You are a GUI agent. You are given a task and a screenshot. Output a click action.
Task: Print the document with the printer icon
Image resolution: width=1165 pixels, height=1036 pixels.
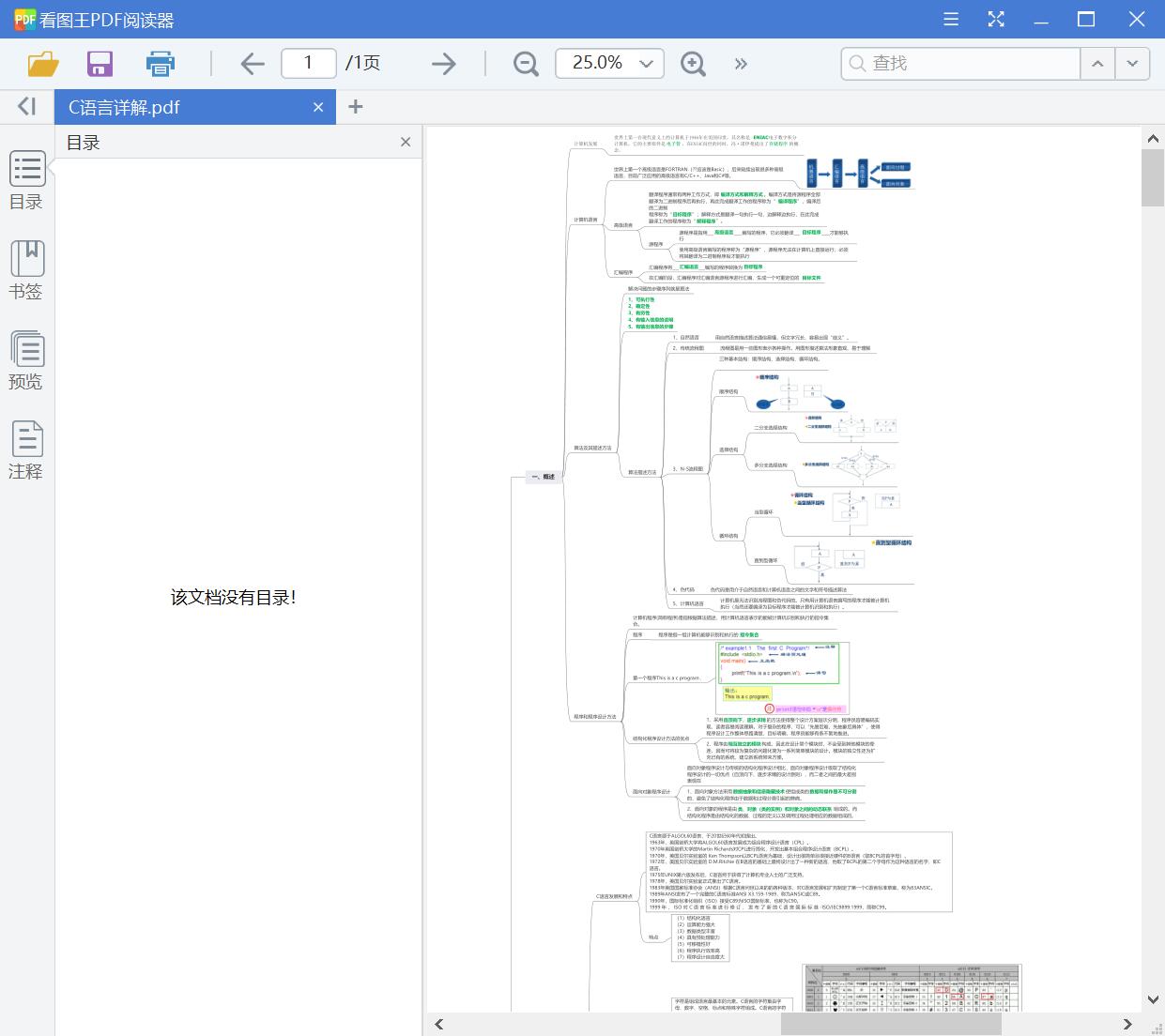(x=161, y=63)
